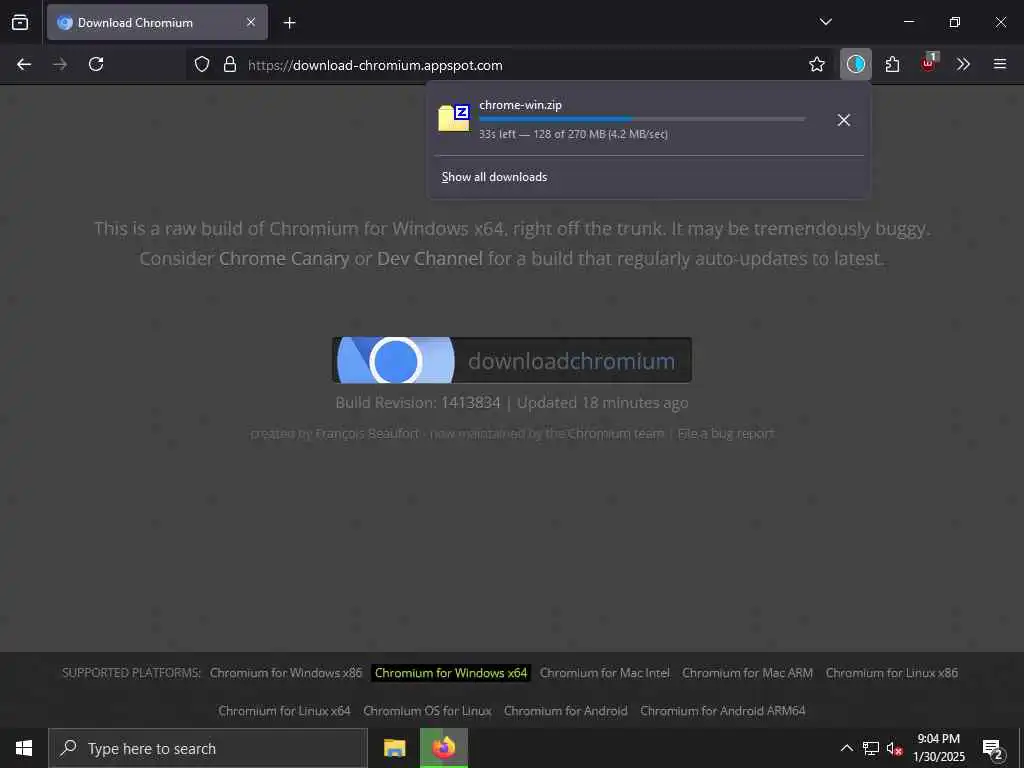The height and width of the screenshot is (768, 1024).
Task: Click the muted volume tray icon
Action: tap(894, 749)
